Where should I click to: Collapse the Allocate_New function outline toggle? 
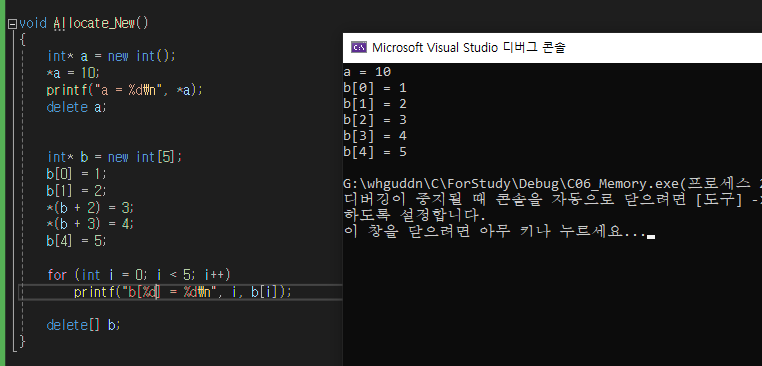(x=13, y=23)
